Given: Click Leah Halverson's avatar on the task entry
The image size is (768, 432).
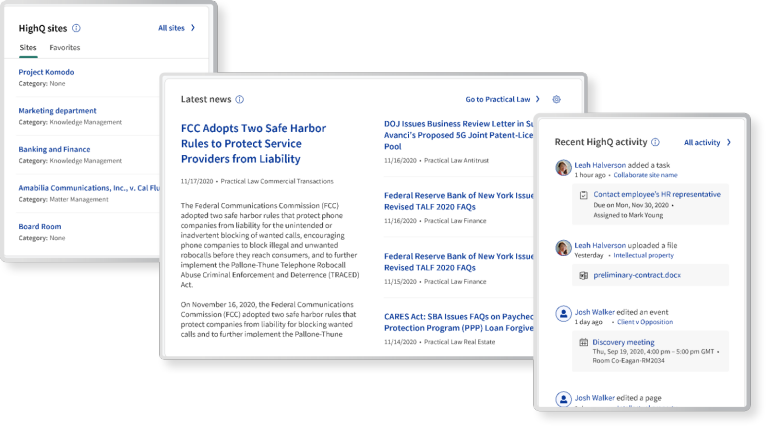Looking at the screenshot, I should [563, 166].
